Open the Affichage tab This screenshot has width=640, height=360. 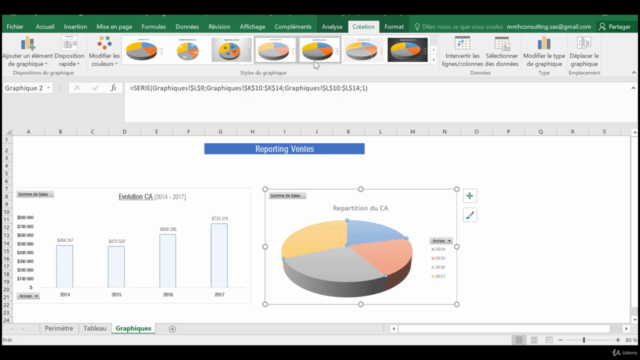(252, 27)
